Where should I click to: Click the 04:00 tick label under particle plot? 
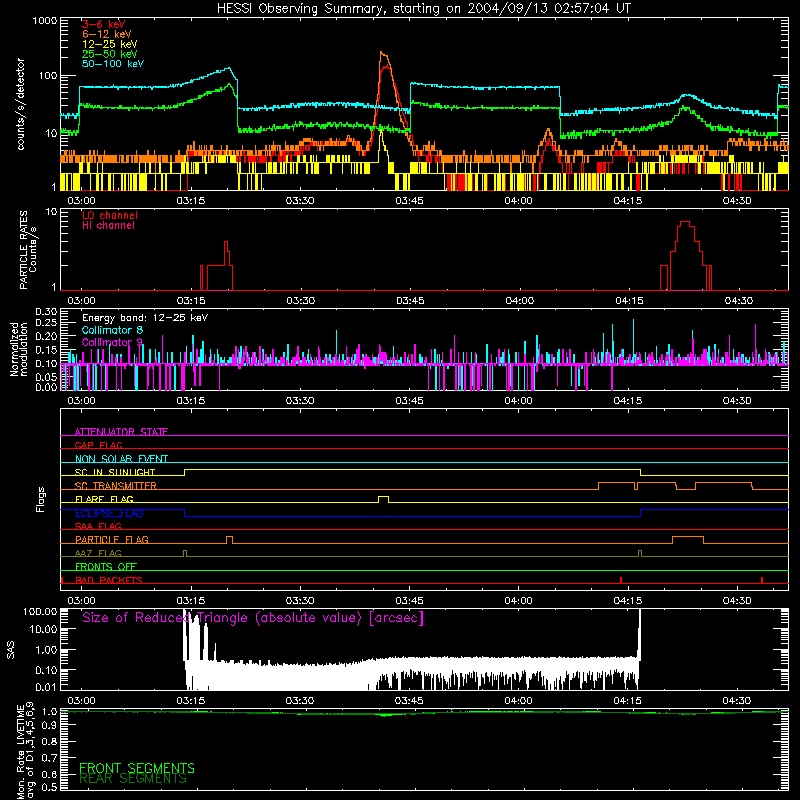(519, 301)
